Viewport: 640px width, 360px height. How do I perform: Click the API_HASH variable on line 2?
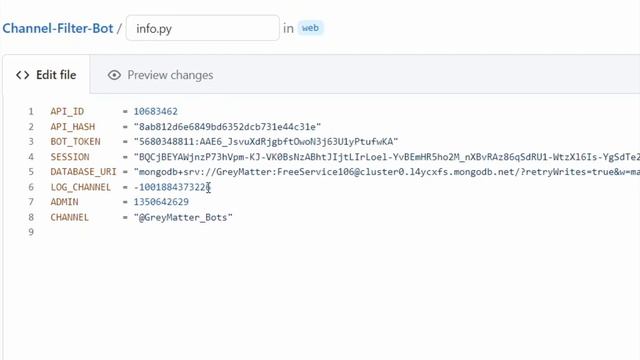pyautogui.click(x=73, y=127)
